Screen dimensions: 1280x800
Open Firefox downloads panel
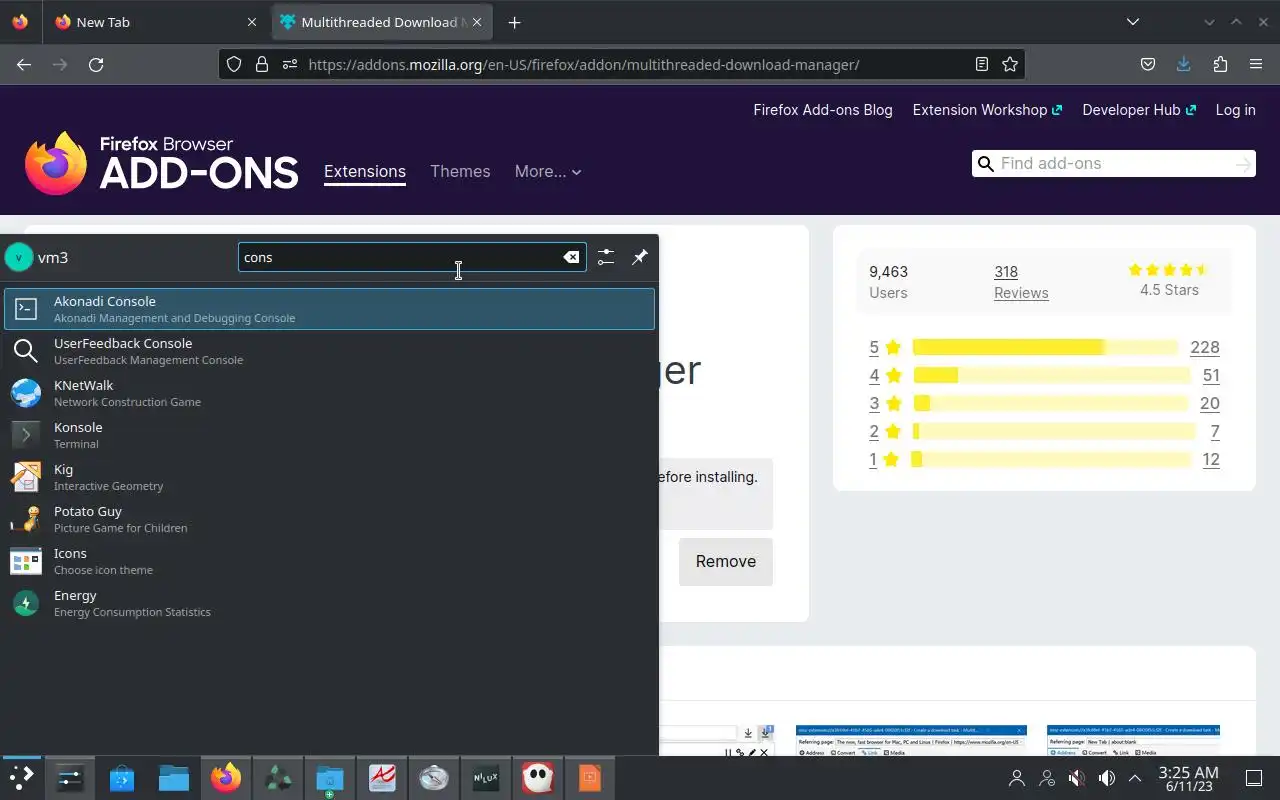pos(1184,64)
